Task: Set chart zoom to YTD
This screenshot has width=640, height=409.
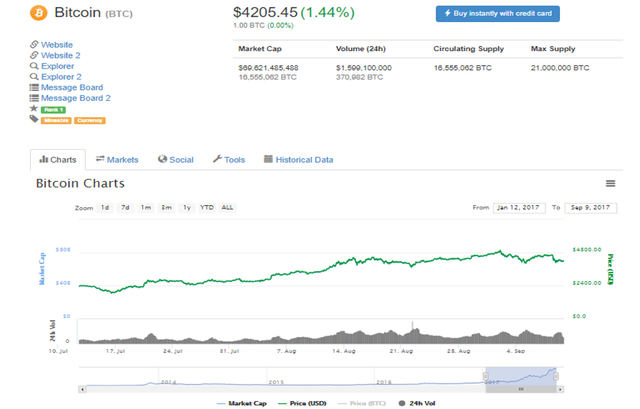Action: pyautogui.click(x=207, y=208)
